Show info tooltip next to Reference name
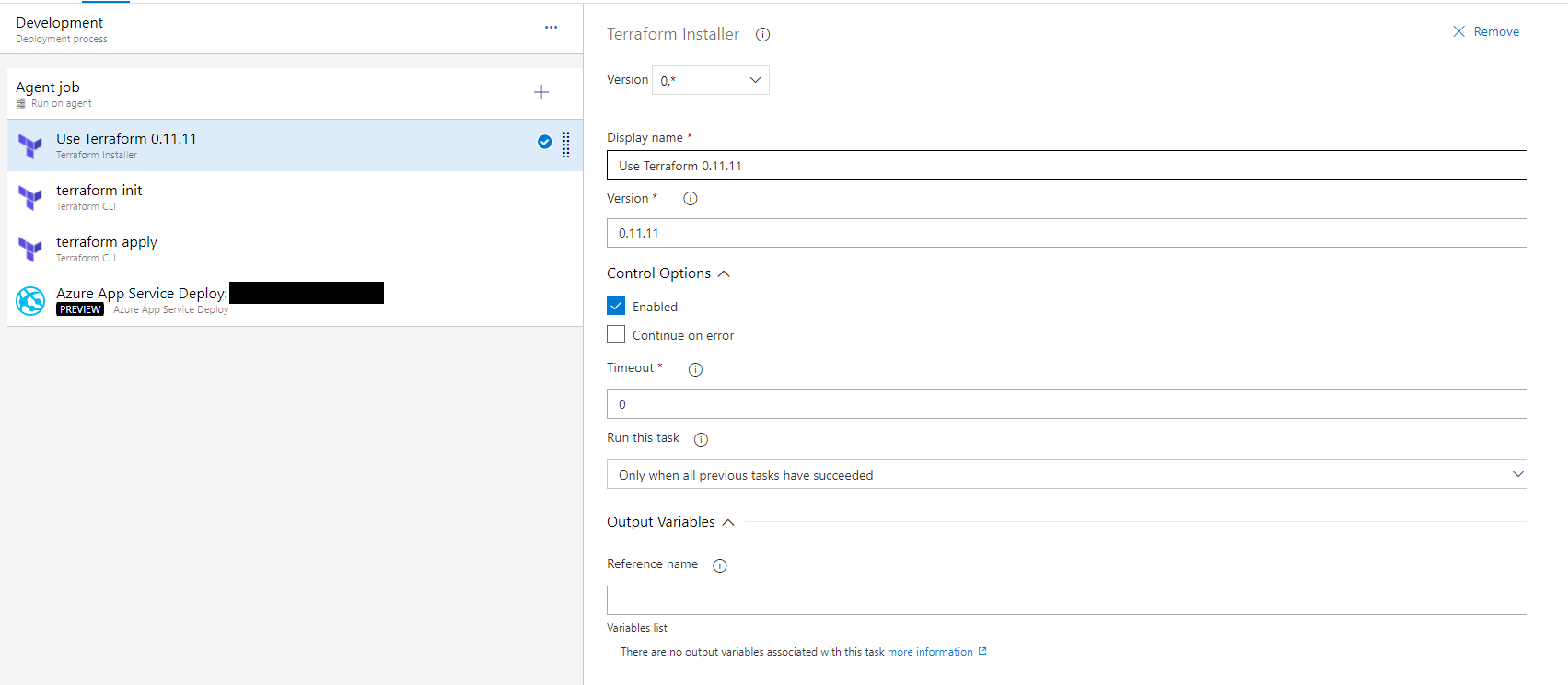1568x685 pixels. (719, 565)
